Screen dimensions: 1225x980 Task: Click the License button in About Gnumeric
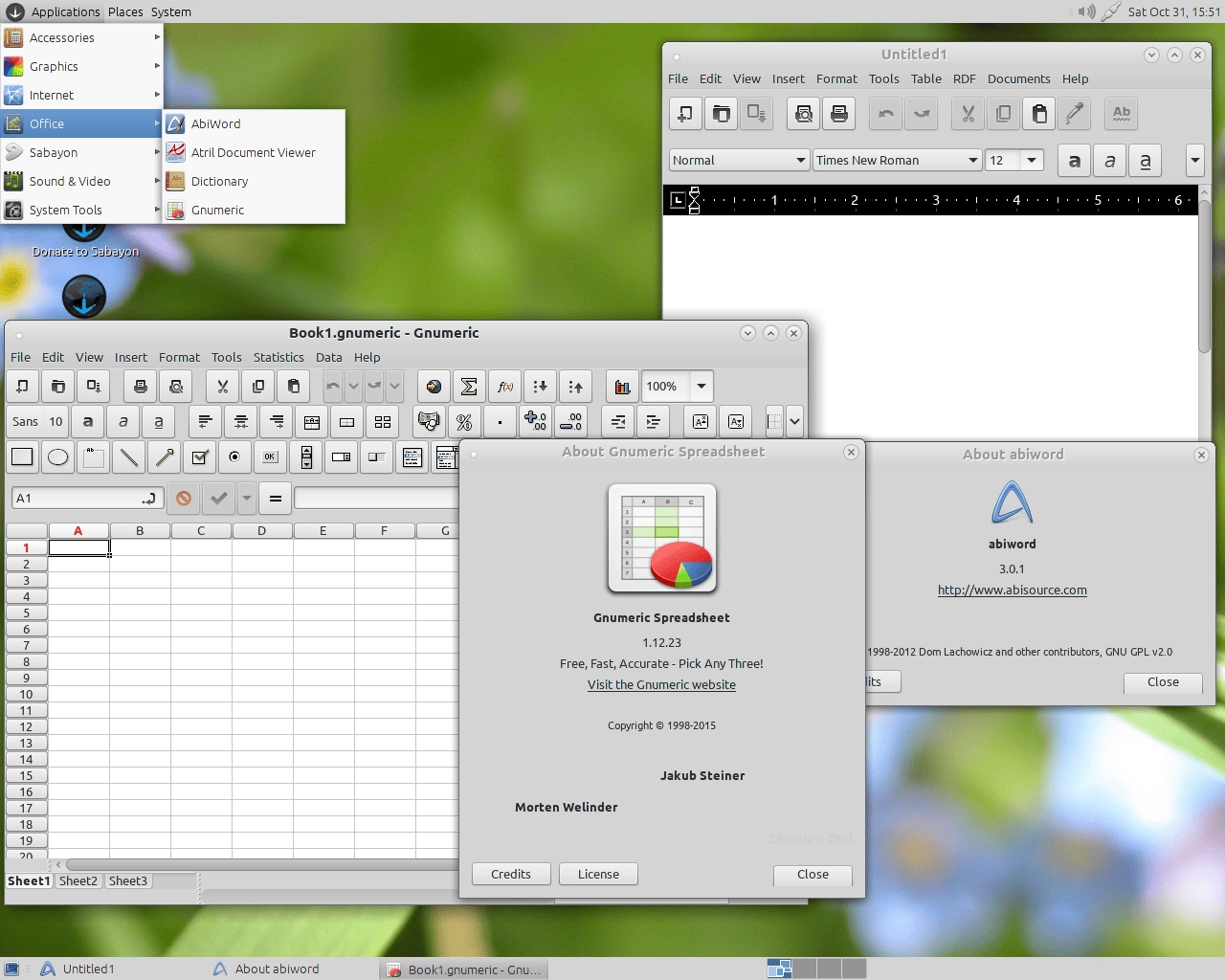[x=598, y=874]
